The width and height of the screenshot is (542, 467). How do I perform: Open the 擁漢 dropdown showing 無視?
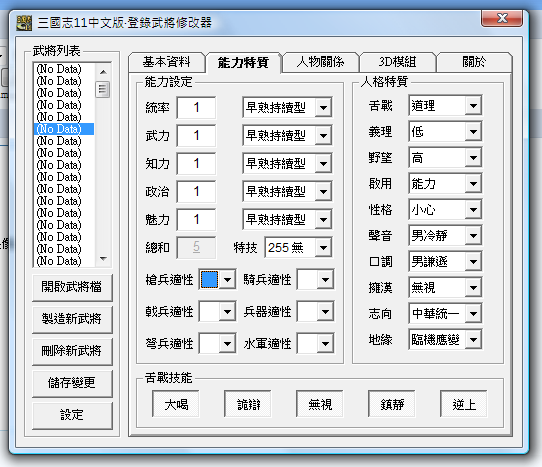445,288
